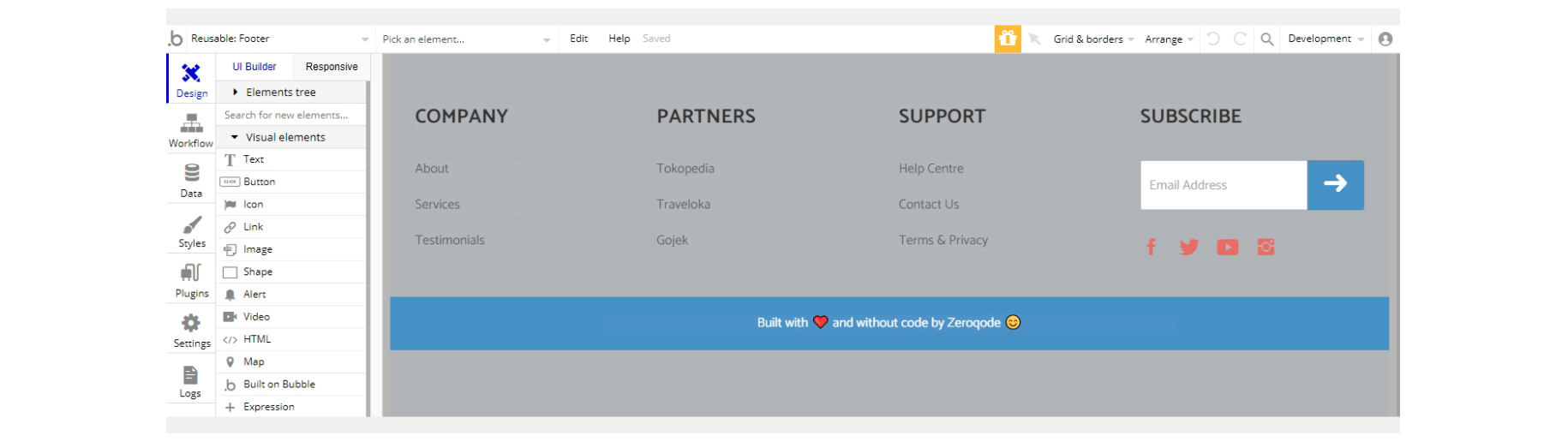Open the Logs tab in sidebar

pyautogui.click(x=191, y=380)
